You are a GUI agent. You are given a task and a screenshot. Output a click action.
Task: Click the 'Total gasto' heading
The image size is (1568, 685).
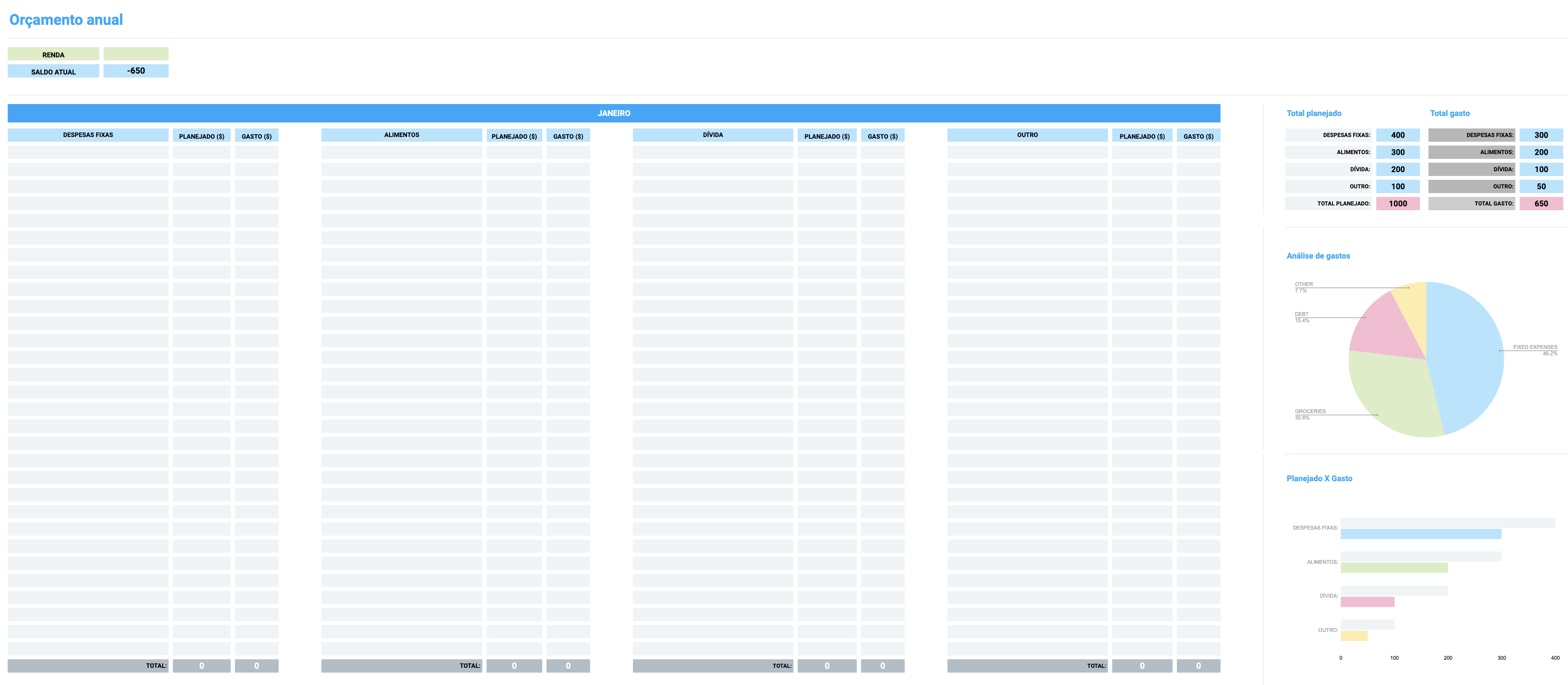click(x=1449, y=113)
